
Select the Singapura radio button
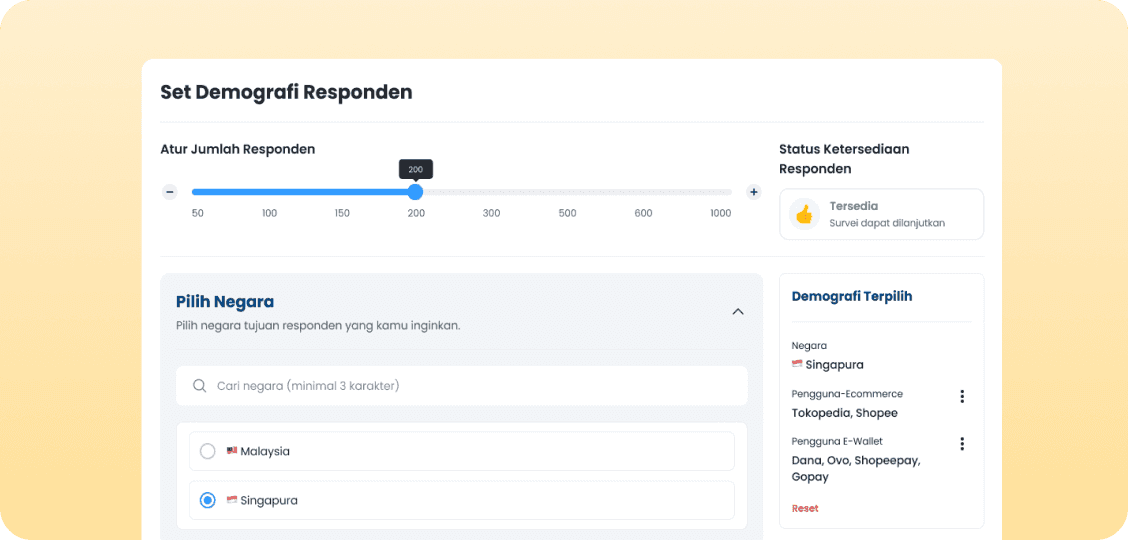click(x=207, y=500)
